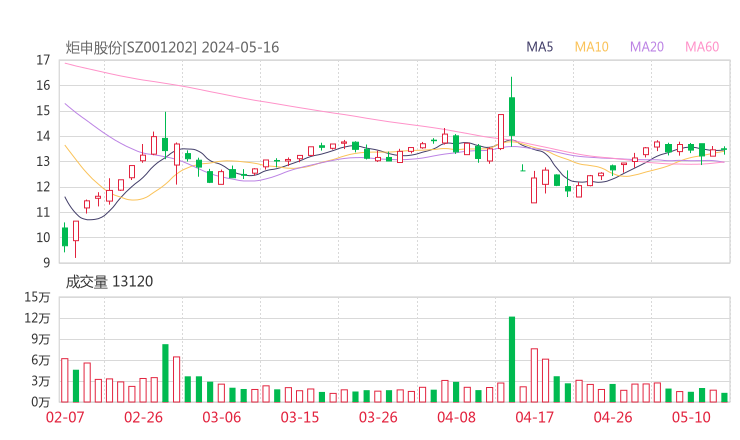Click the volume axis label 12万
Screen dimensions: 740x440
click(37, 318)
